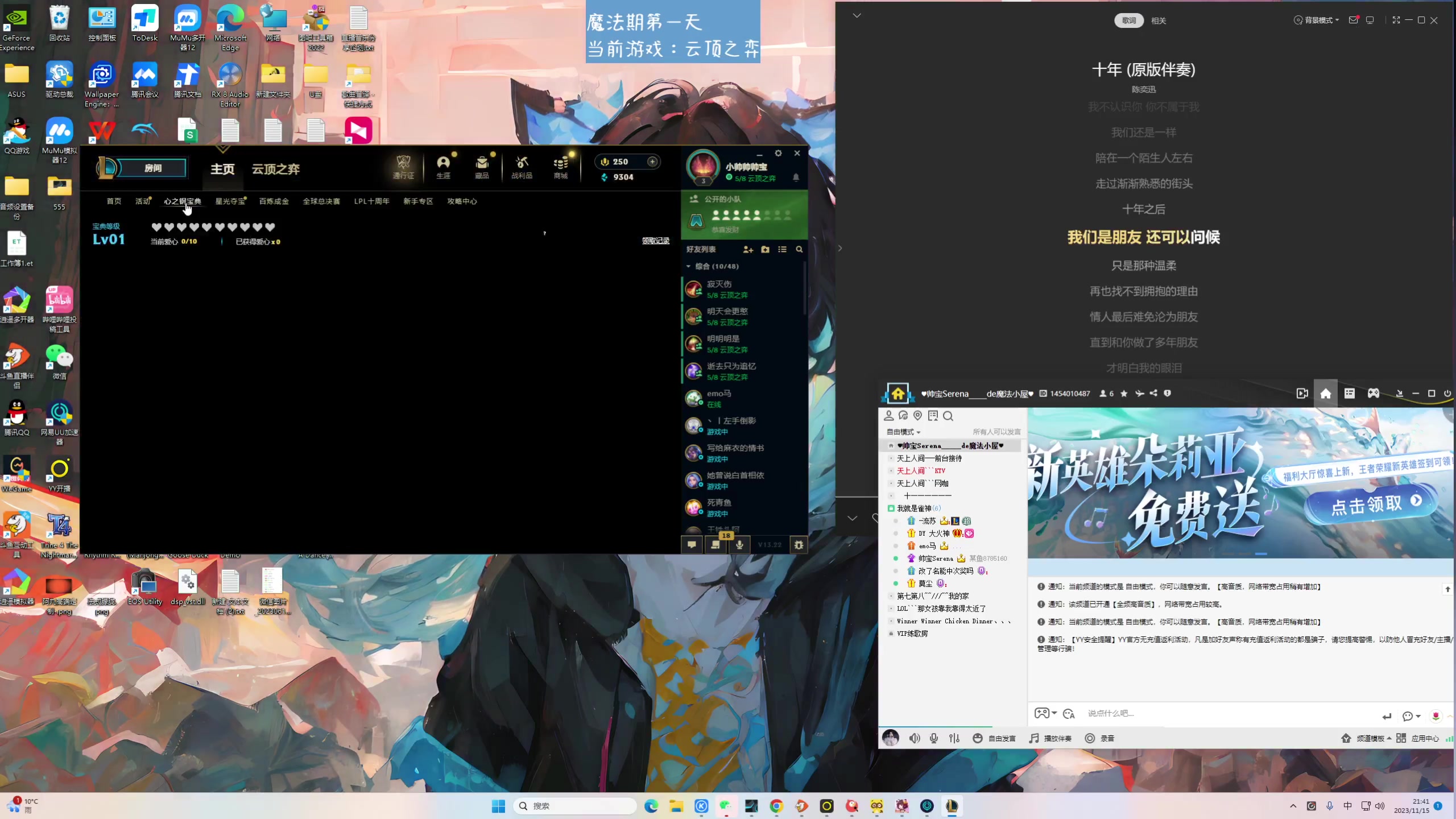This screenshot has height=819, width=1456.
Task: Open the YY chat gamepad dropdown
Action: 1045,713
